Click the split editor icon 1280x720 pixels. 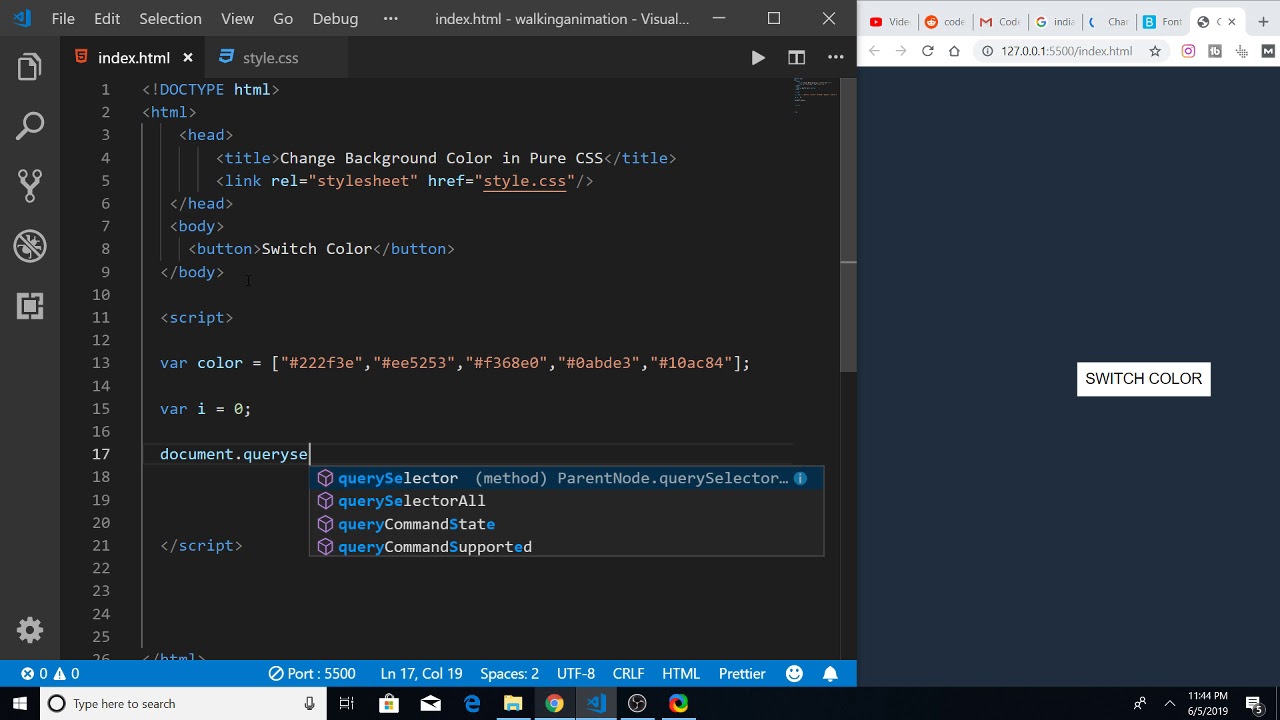point(796,58)
